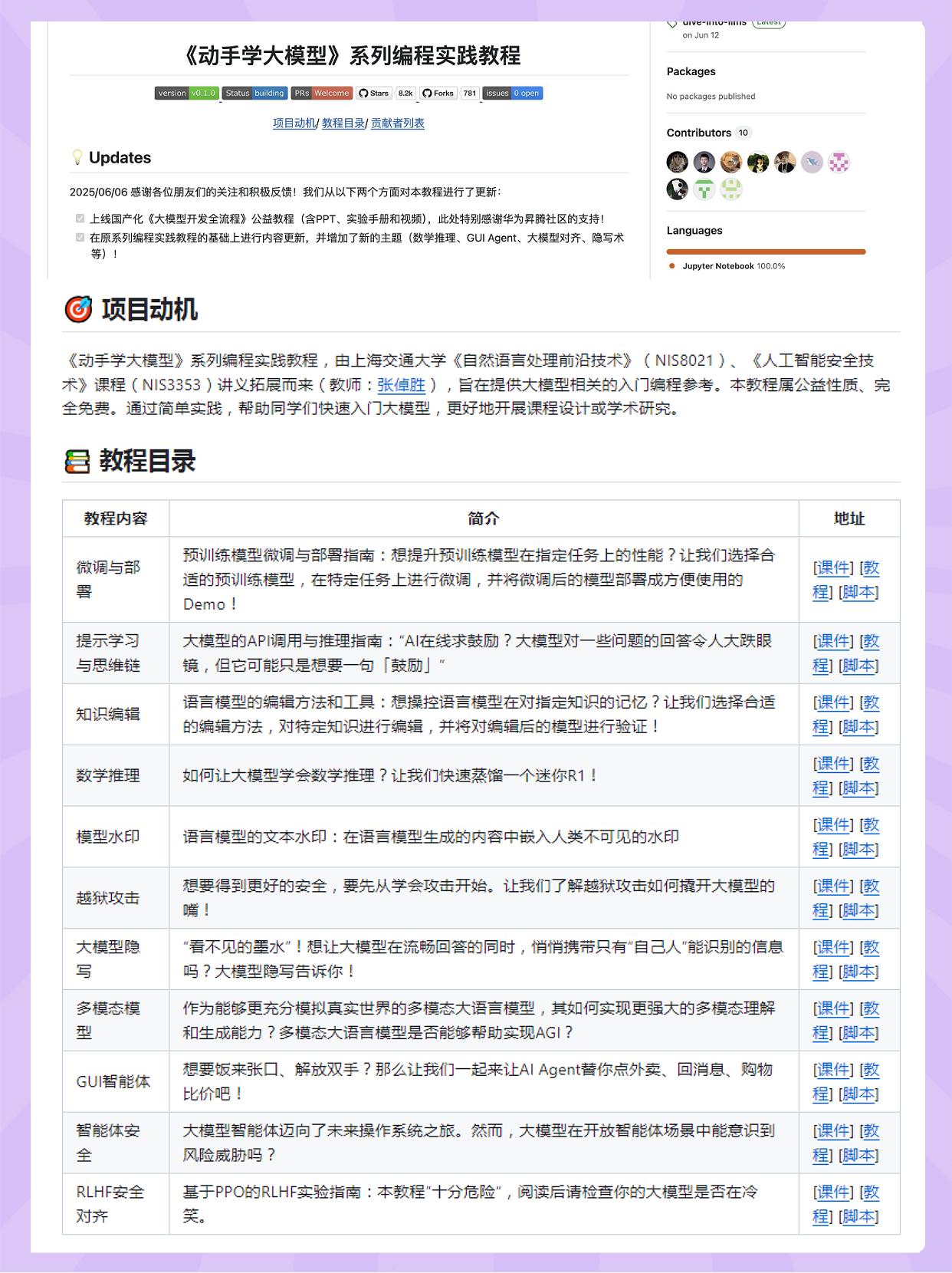Click the 简介 table column header
Screen dimensions: 952x1273
(x=484, y=518)
